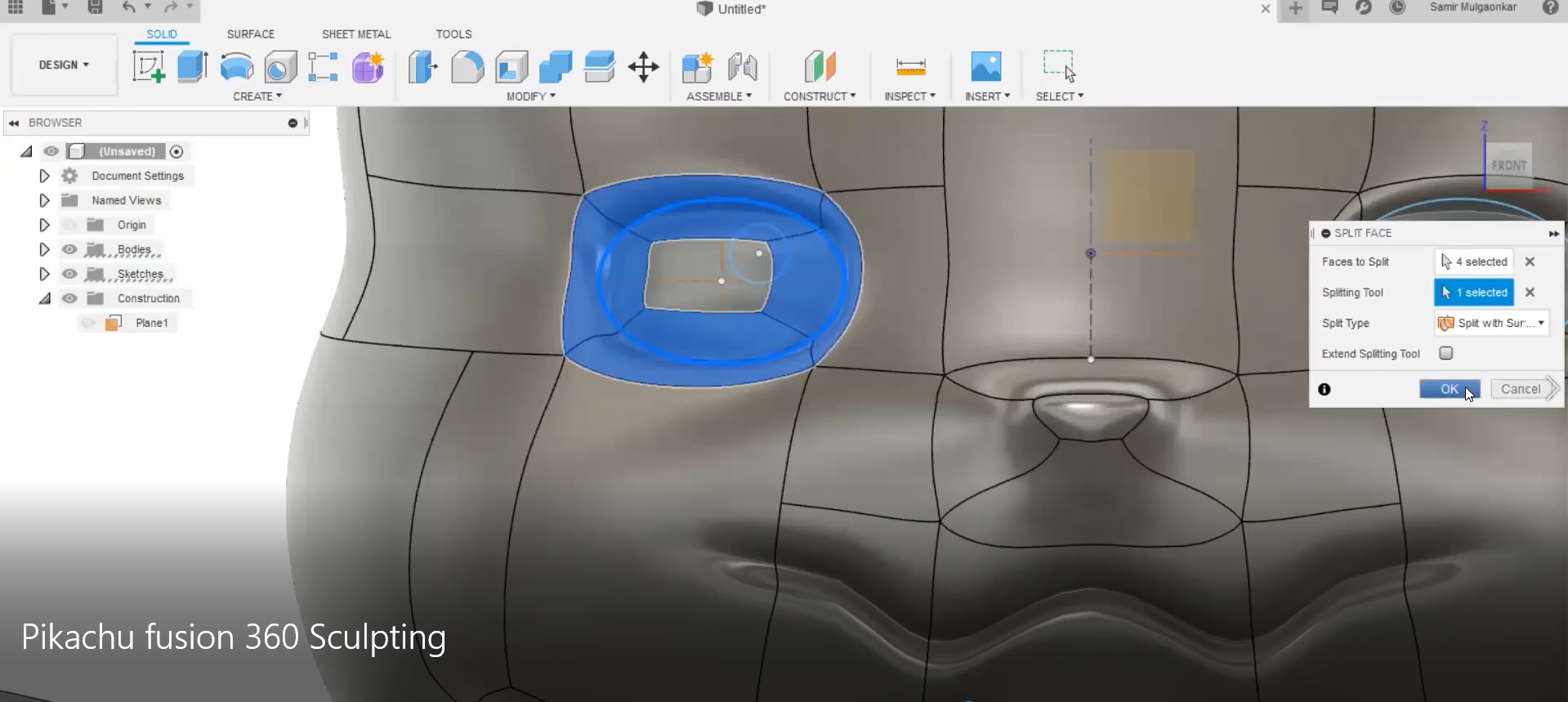Toggle visibility of the Bodies folder
Viewport: 1568px width, 702px height.
[69, 249]
